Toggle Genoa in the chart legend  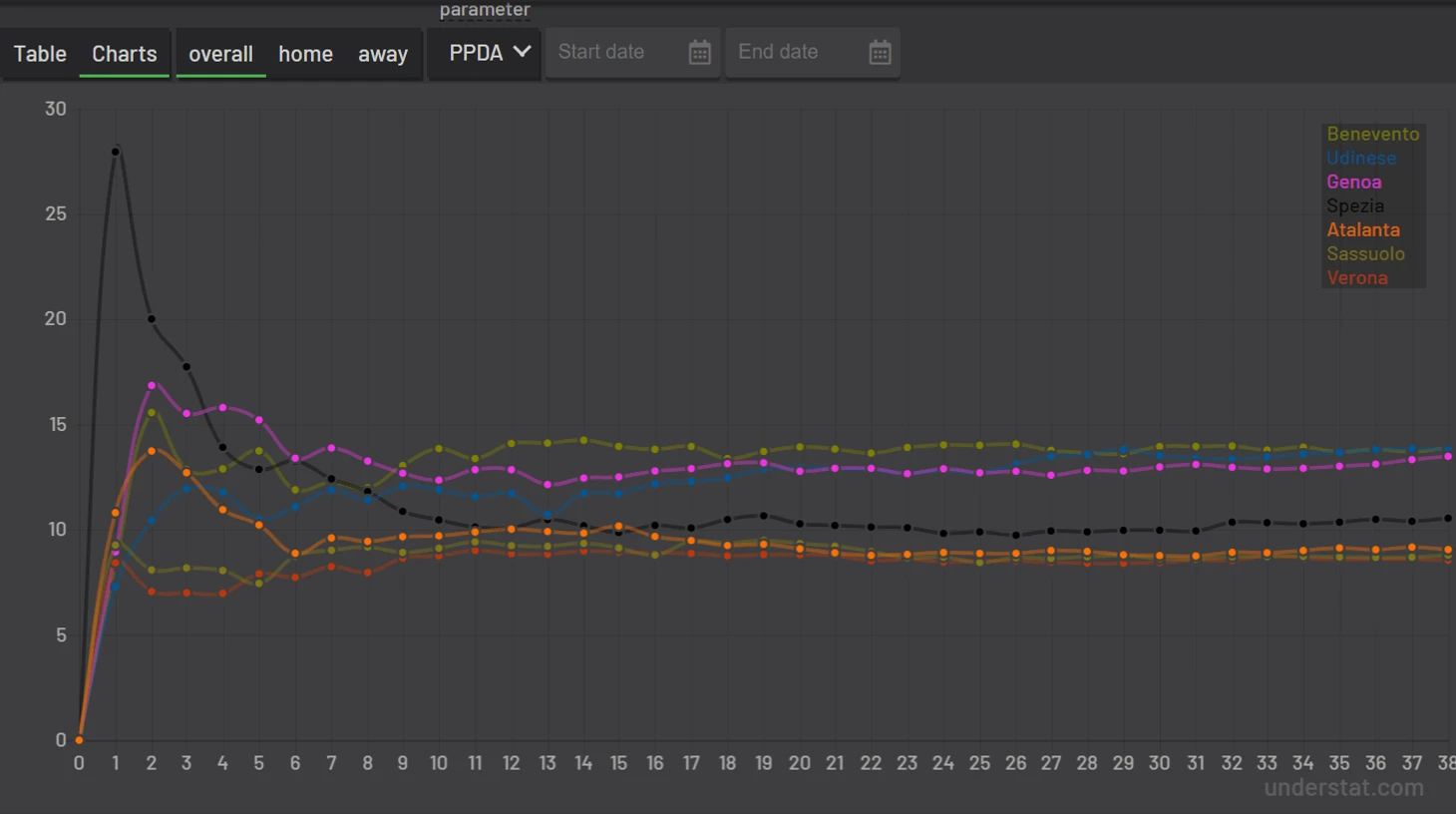(x=1353, y=182)
